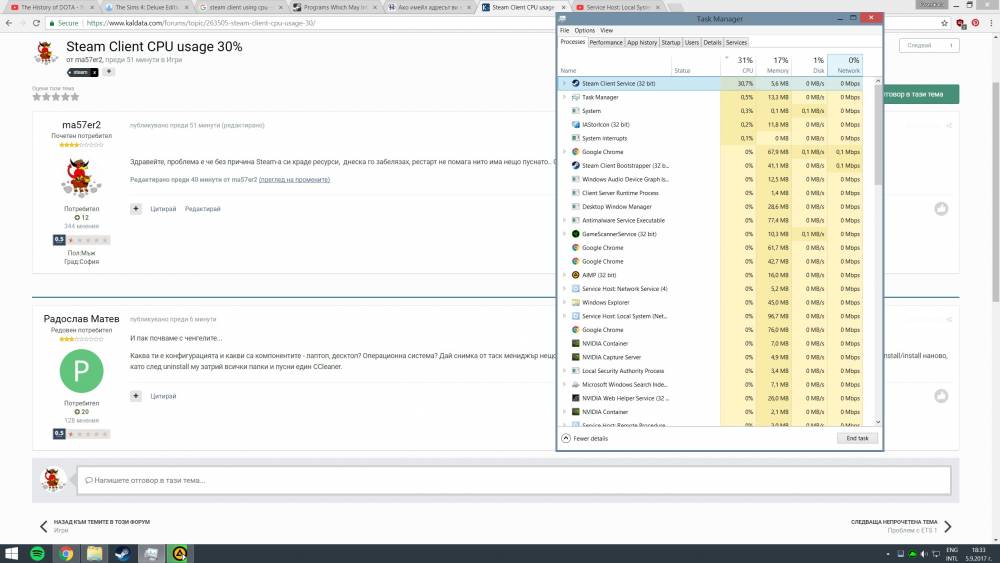The image size is (1000, 563).
Task: Click NVIDIA Capture Server process icon
Action: click(x=575, y=357)
